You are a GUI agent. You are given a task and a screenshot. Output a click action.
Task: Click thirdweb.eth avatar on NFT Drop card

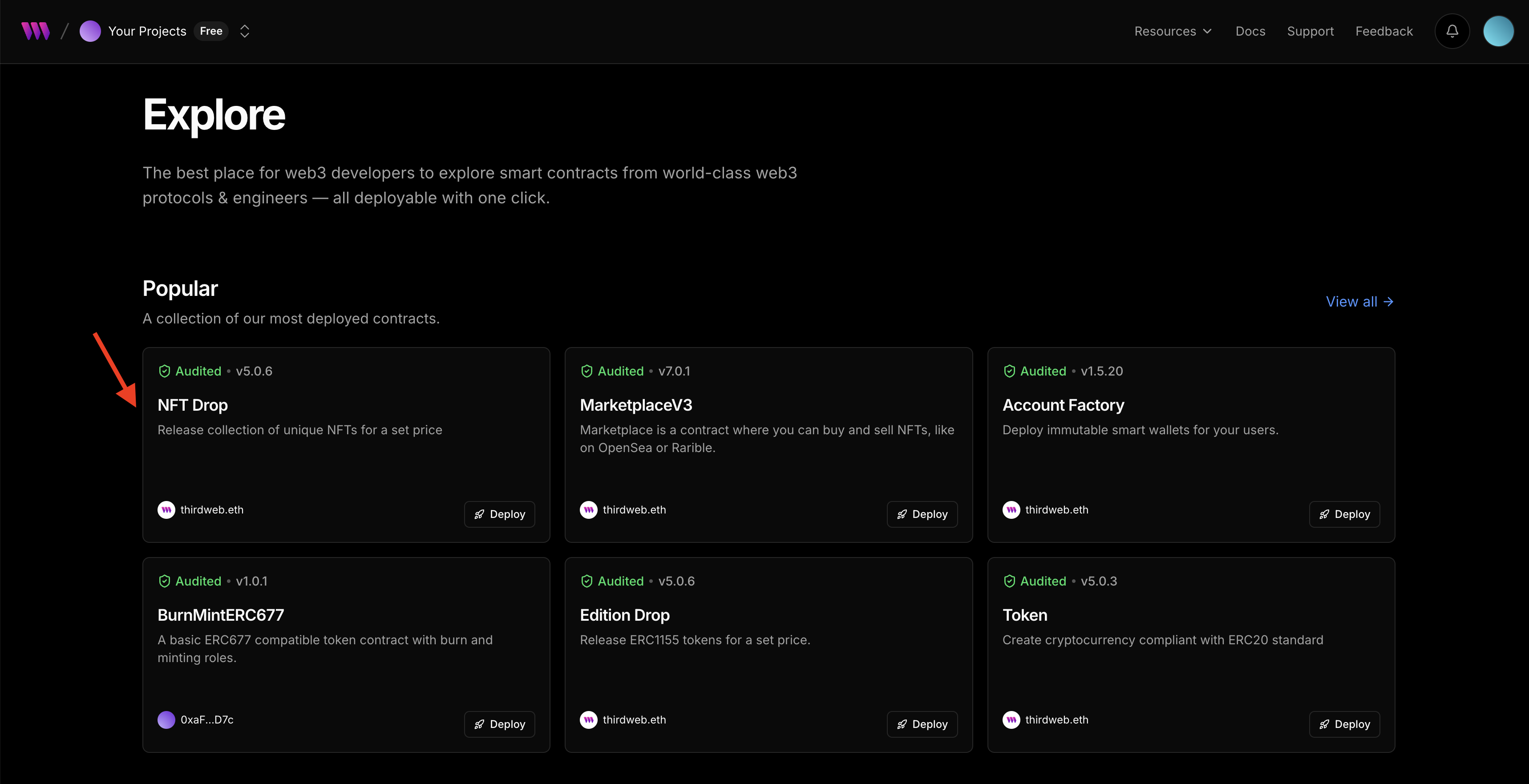(x=166, y=510)
